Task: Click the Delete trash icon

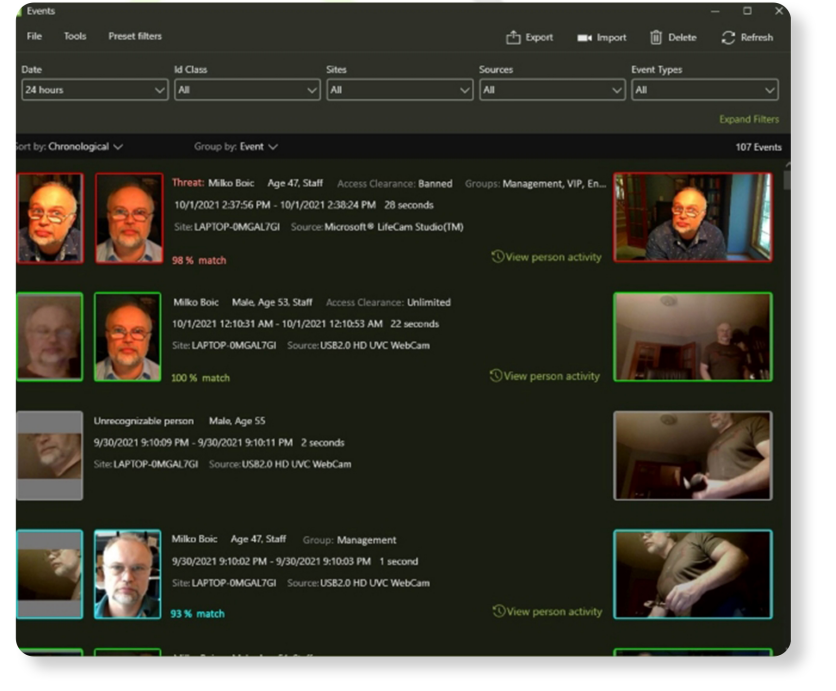Action: [x=656, y=38]
